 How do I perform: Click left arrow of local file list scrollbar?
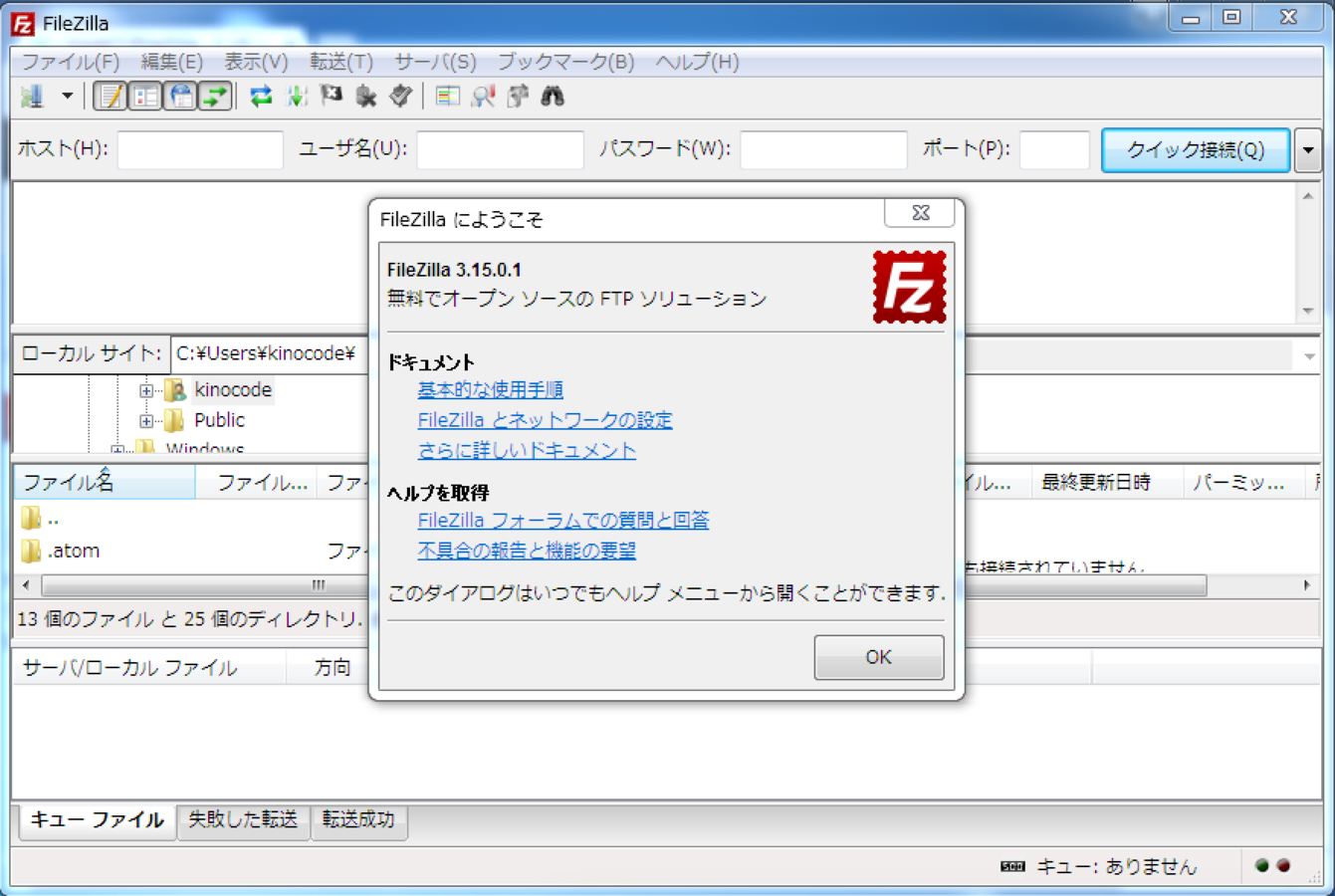pyautogui.click(x=26, y=585)
